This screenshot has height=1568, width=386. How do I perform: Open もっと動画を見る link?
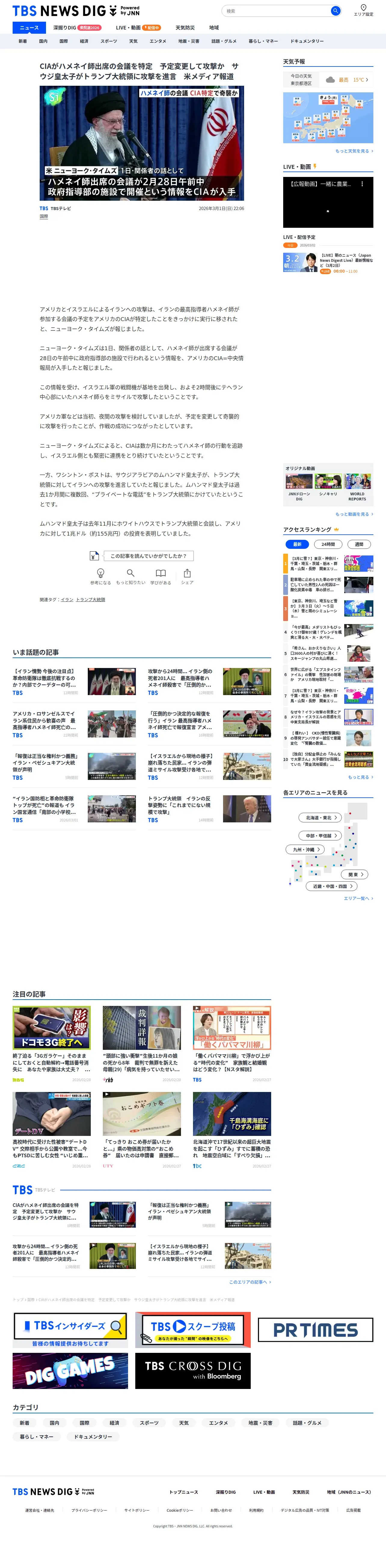pos(354,514)
